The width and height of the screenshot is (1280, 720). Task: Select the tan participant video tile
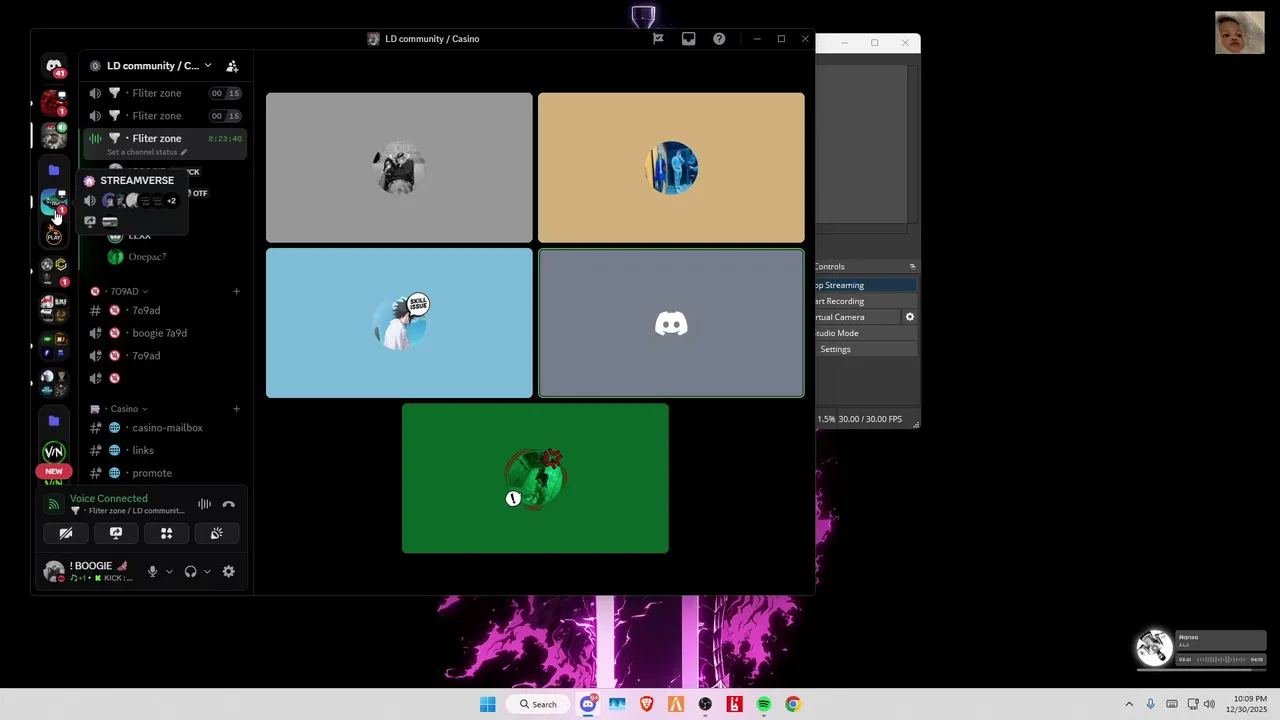coord(671,168)
